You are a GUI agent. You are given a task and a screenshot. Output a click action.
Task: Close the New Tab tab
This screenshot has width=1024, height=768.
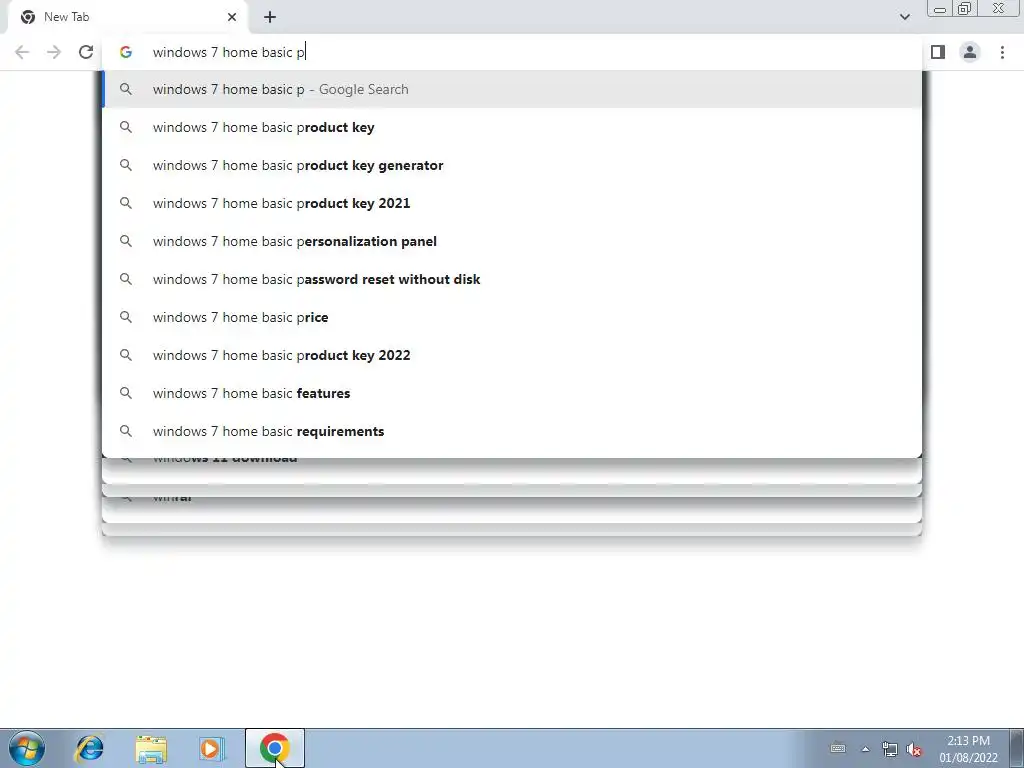coord(232,17)
